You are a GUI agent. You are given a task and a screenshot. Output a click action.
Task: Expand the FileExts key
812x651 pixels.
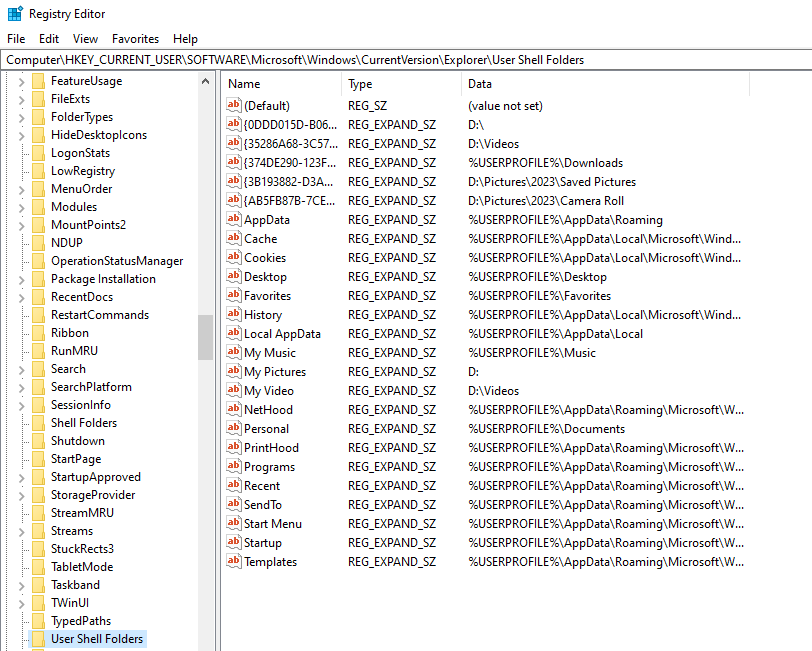coord(21,99)
